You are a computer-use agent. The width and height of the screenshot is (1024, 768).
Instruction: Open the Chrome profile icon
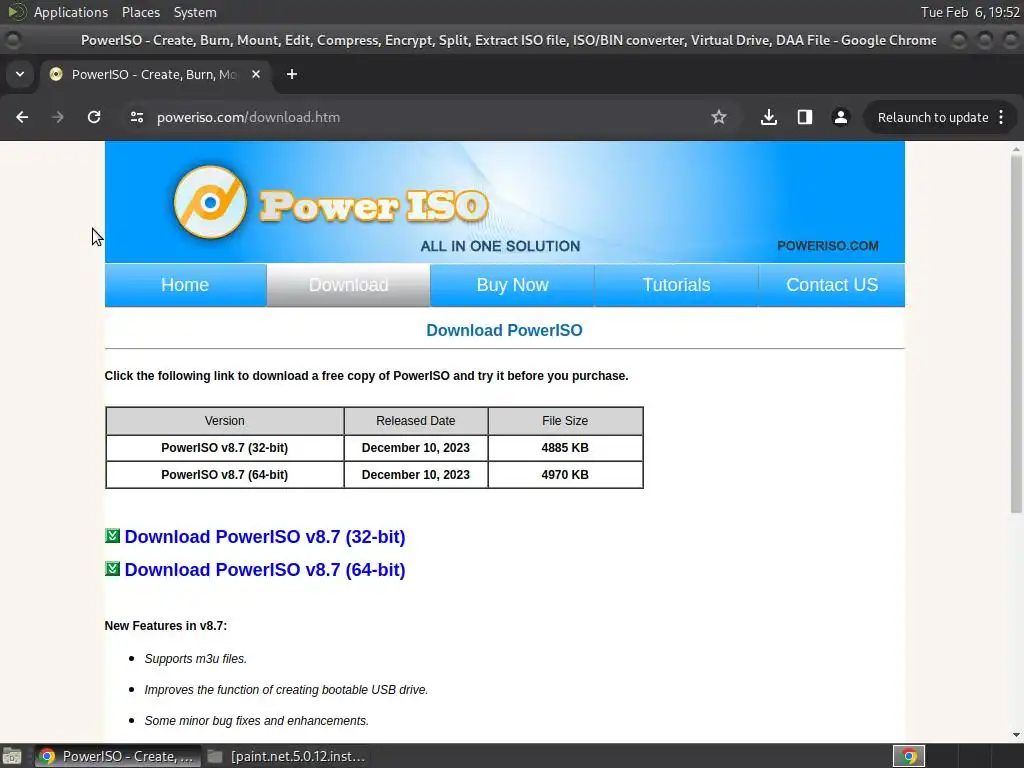[x=840, y=117]
